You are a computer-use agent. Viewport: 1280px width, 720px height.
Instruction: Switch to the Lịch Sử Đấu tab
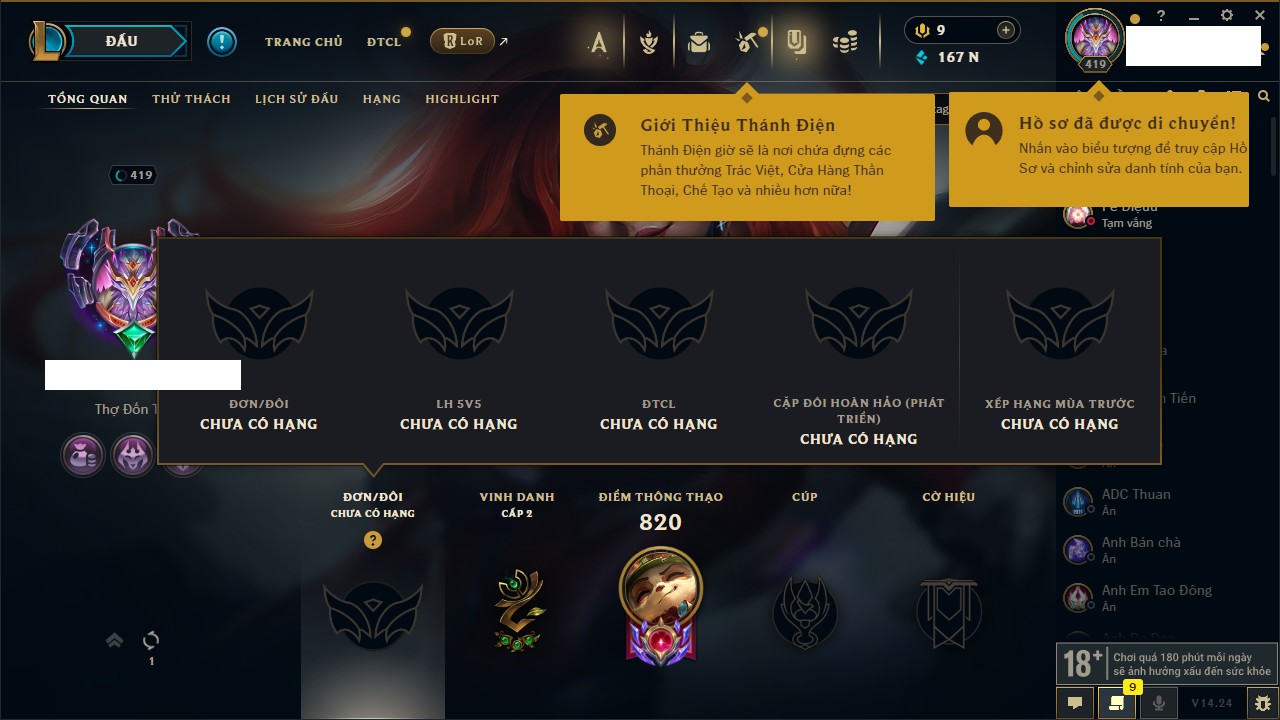coord(296,99)
